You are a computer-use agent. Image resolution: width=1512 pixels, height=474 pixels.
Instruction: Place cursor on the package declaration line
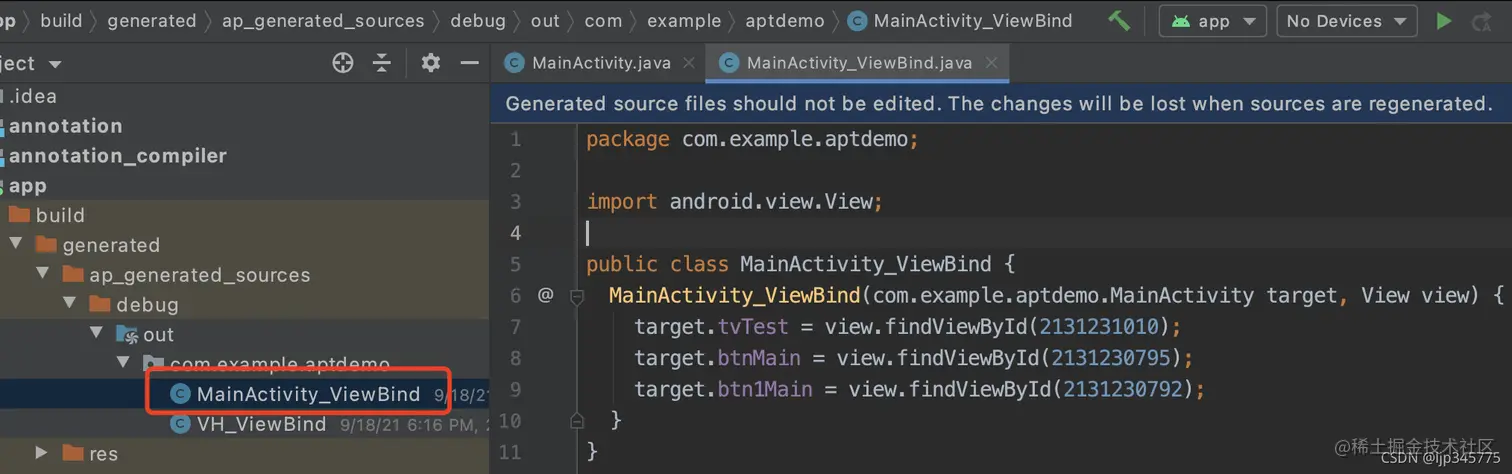pos(752,139)
